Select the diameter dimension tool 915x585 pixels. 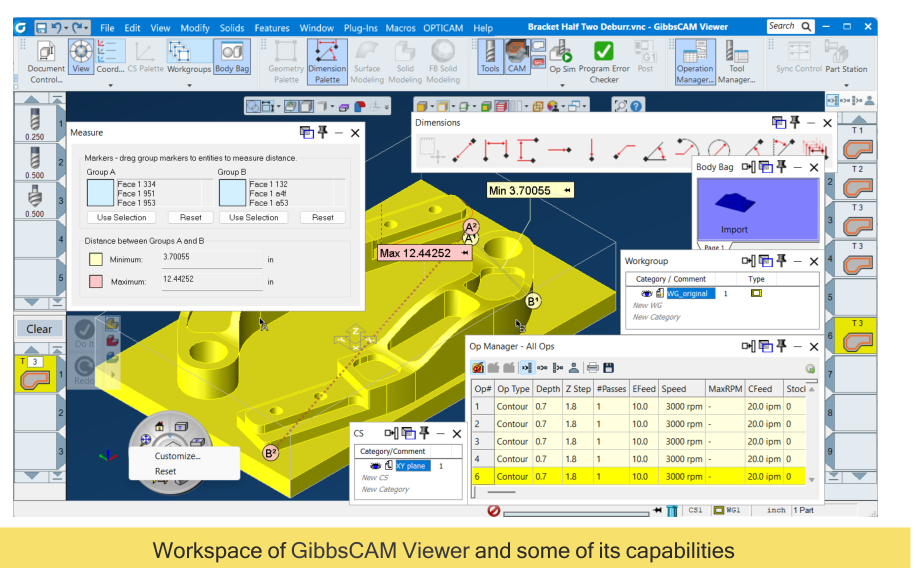[718, 149]
